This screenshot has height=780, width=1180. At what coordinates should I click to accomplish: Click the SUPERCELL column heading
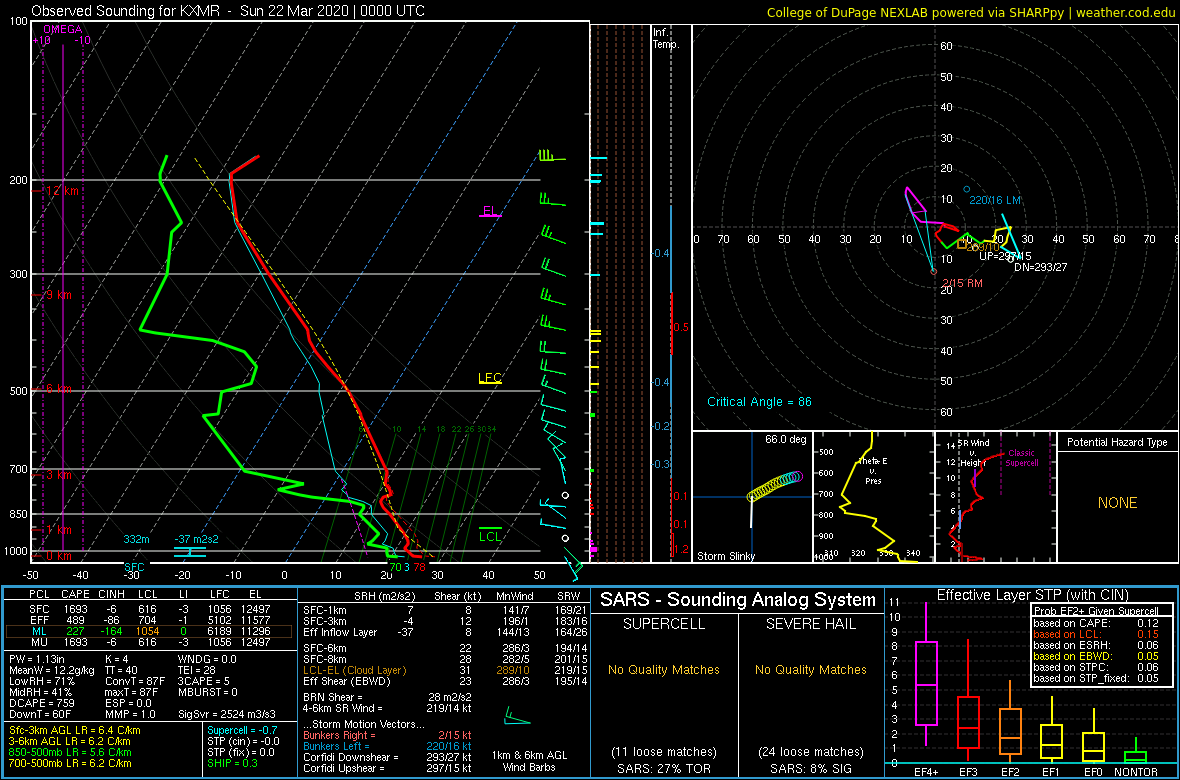[664, 625]
